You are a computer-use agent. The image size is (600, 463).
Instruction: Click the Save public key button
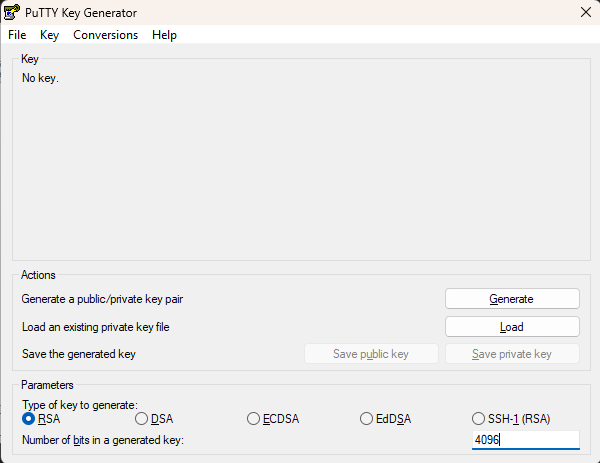(371, 354)
